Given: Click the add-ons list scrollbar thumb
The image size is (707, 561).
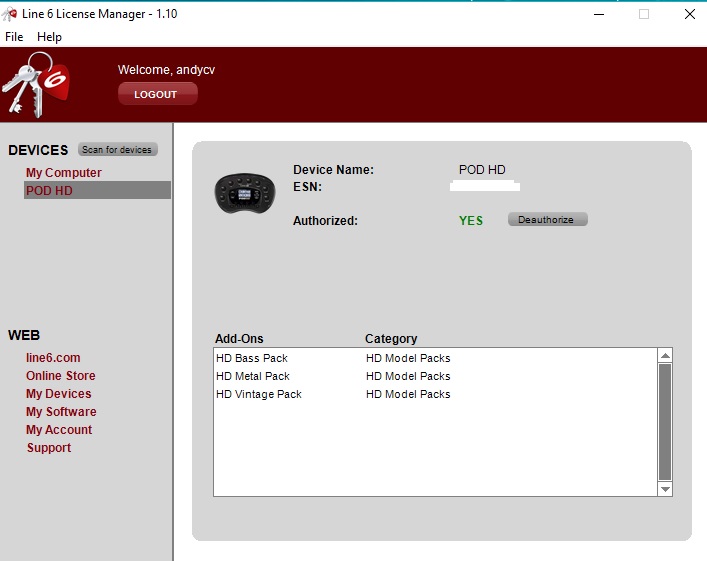Looking at the screenshot, I should click(x=665, y=422).
